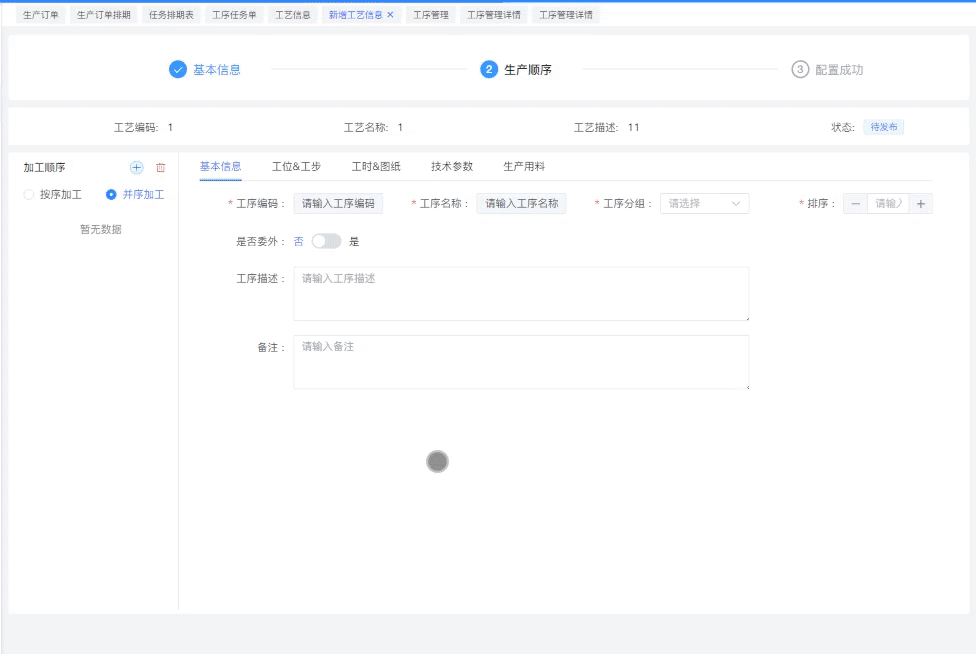Screen dimensions: 976x654
Task: Select the 按序加工 radio option
Action: [29, 195]
